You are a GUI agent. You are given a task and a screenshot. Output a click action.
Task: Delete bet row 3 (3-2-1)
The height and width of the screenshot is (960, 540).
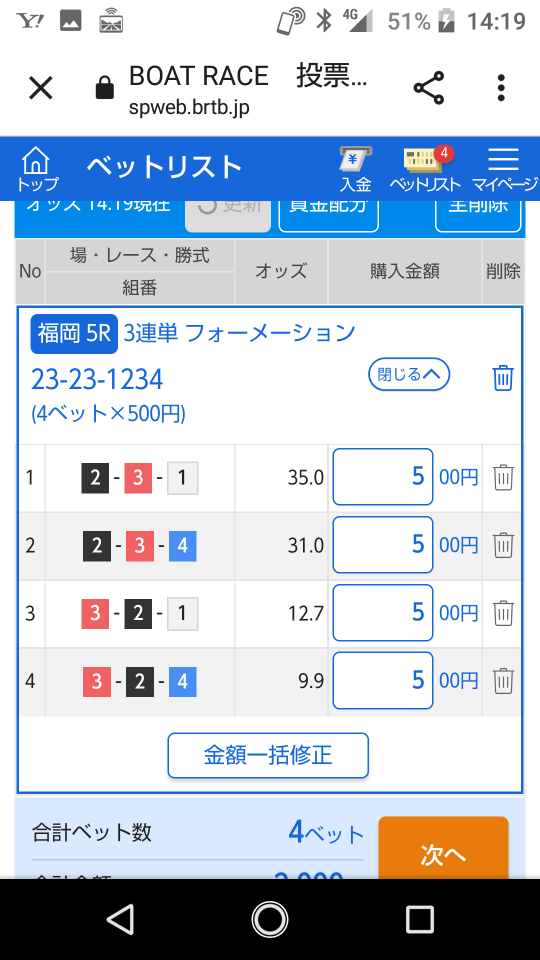click(503, 613)
